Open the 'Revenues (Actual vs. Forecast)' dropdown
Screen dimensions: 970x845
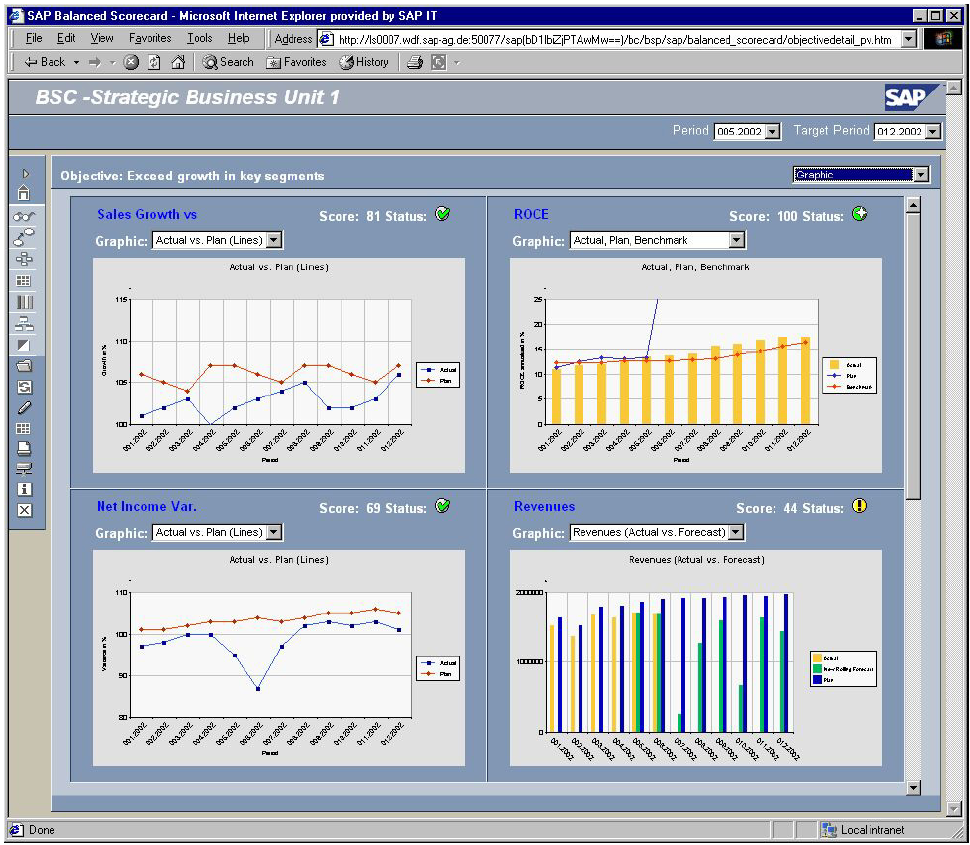pyautogui.click(x=658, y=532)
